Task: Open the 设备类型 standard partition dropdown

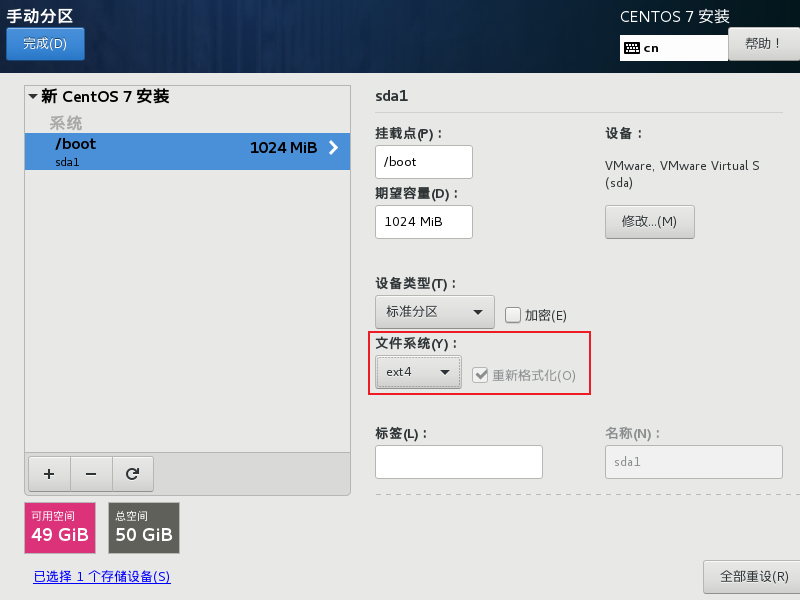Action: click(x=434, y=311)
